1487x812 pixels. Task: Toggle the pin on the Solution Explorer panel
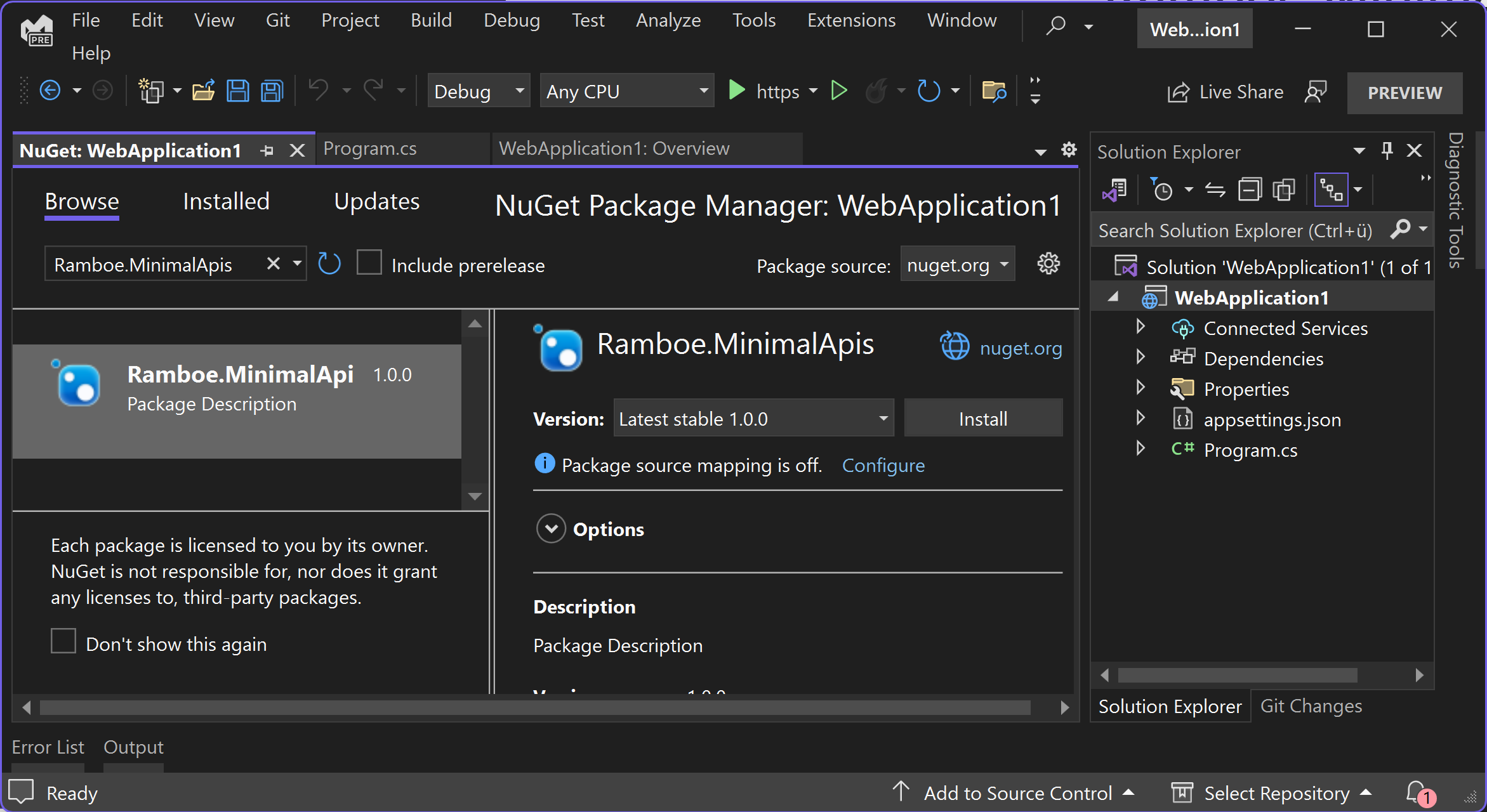tap(1387, 151)
